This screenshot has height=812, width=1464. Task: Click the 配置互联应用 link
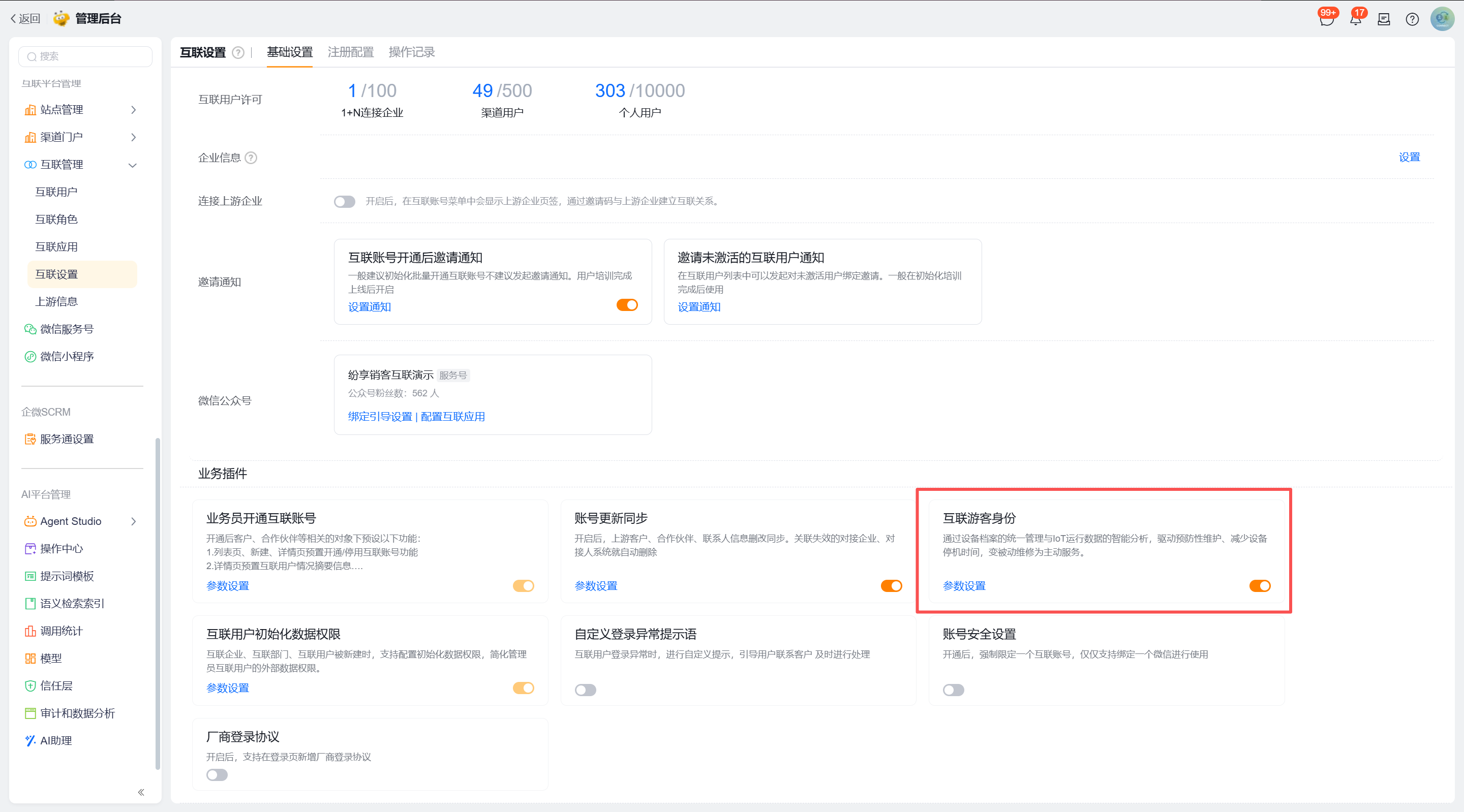click(452, 417)
